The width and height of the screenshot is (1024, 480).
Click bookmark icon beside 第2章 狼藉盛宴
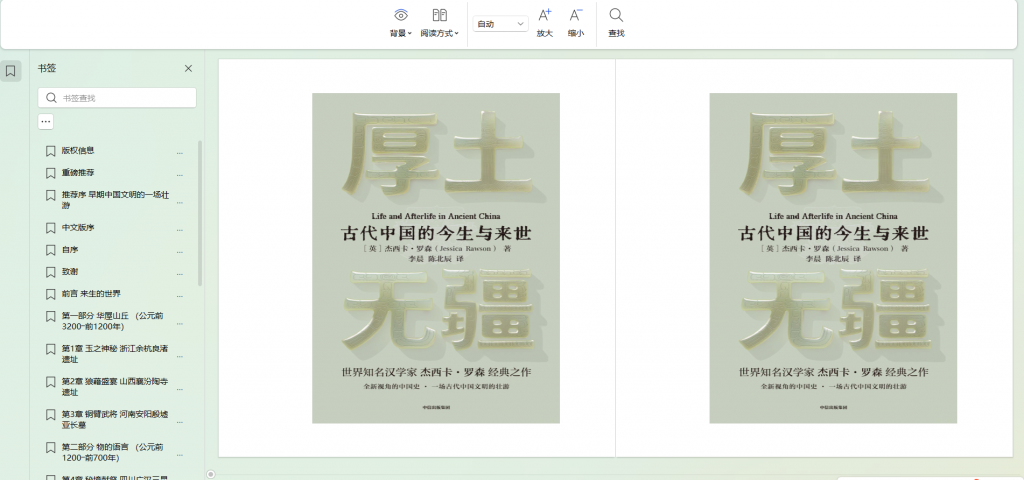click(x=50, y=382)
